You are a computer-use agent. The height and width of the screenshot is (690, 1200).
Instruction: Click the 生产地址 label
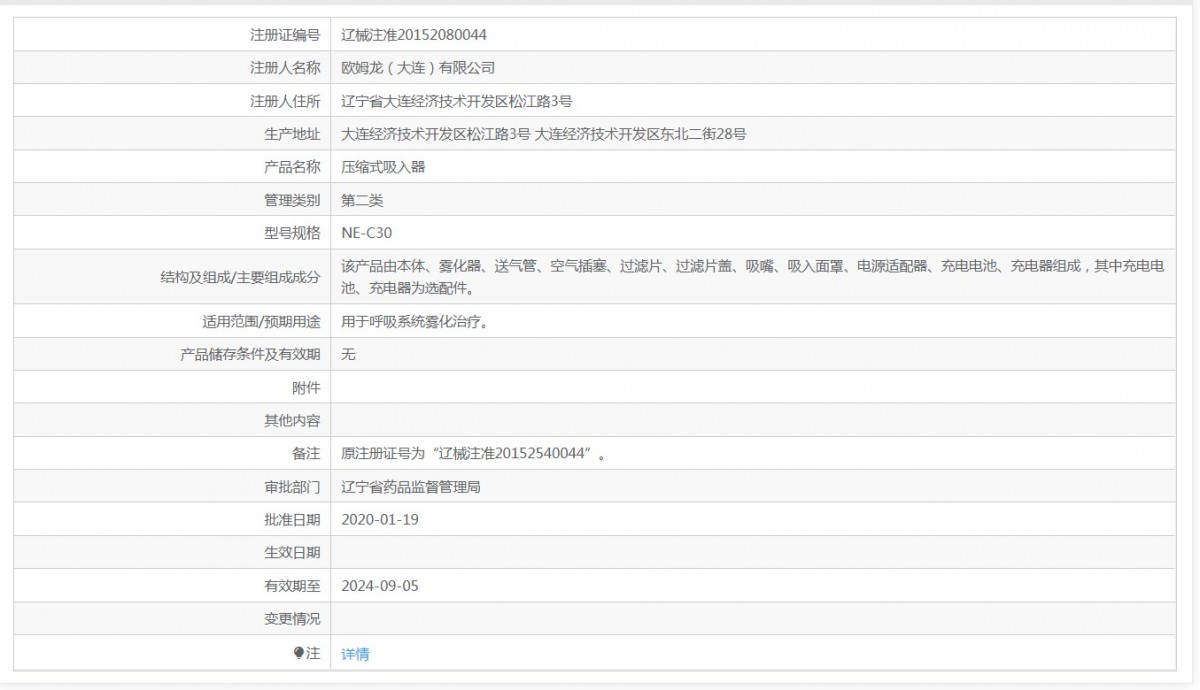tap(292, 134)
